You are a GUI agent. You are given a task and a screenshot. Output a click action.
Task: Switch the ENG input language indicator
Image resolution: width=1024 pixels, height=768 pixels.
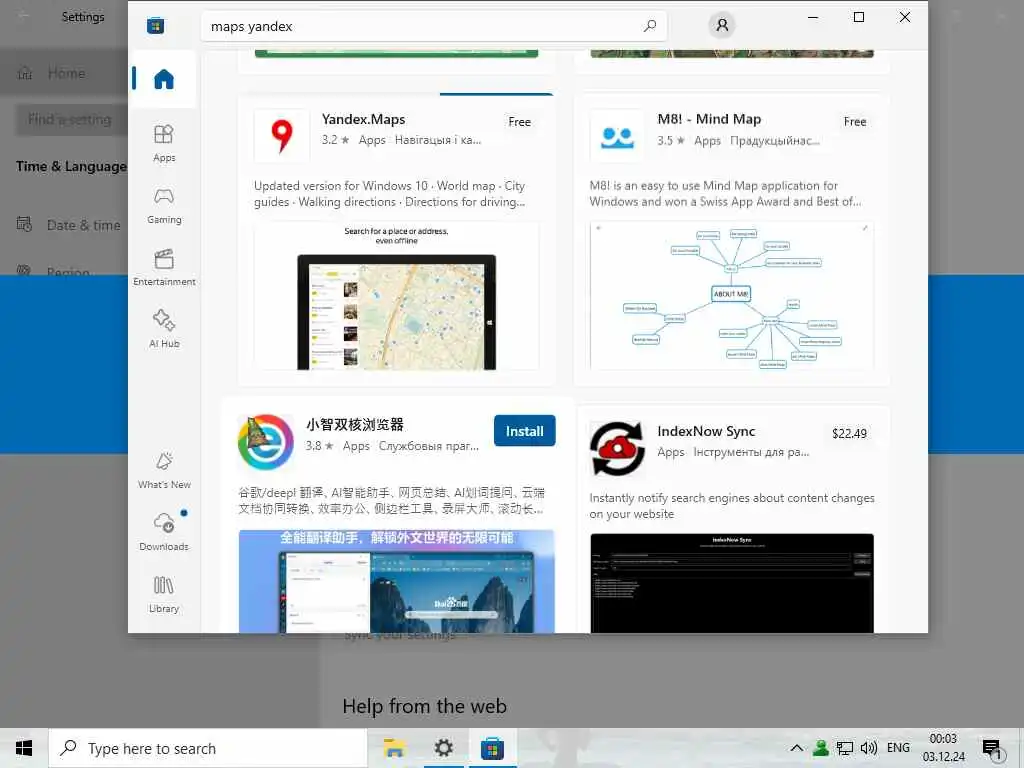pos(899,748)
